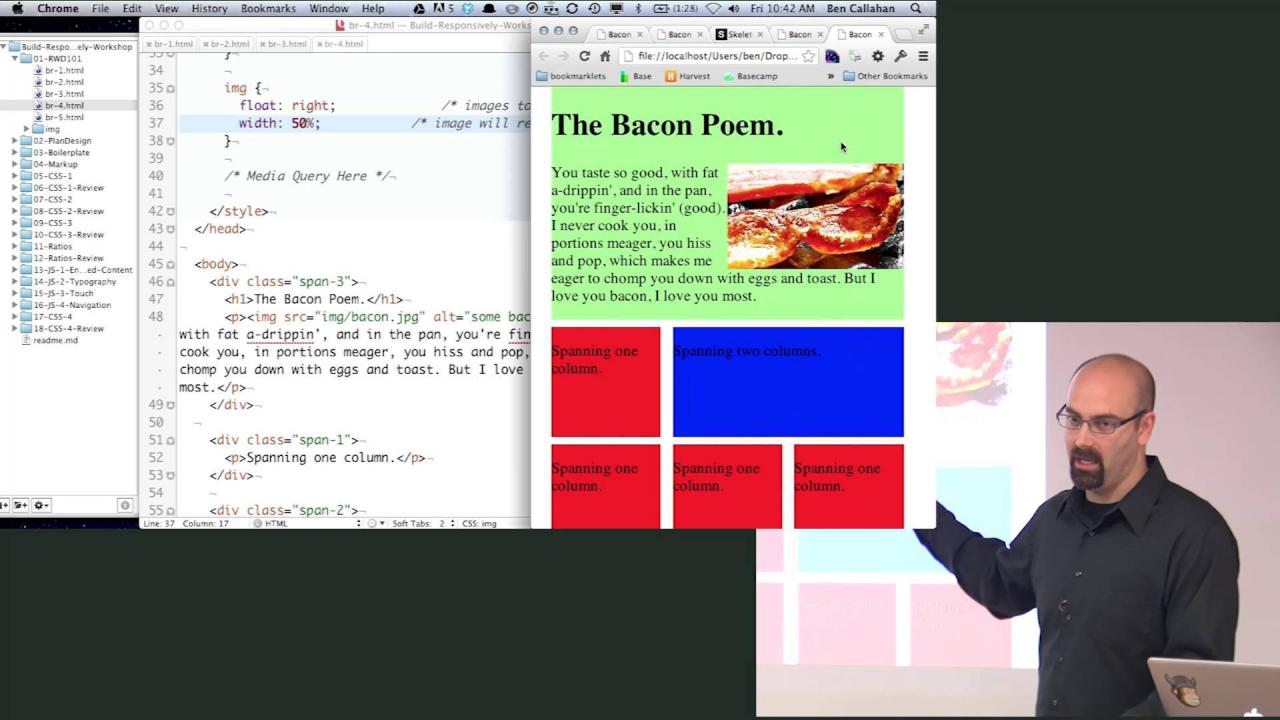Viewport: 1280px width, 720px height.
Task: Click the gear extension icon in Chrome
Action: point(878,56)
